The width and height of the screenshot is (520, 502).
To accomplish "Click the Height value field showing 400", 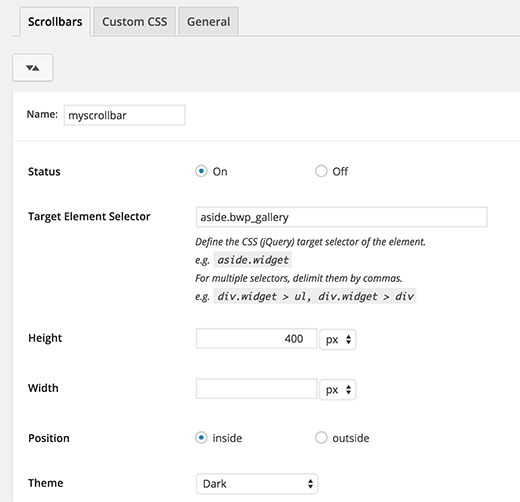I will click(257, 339).
